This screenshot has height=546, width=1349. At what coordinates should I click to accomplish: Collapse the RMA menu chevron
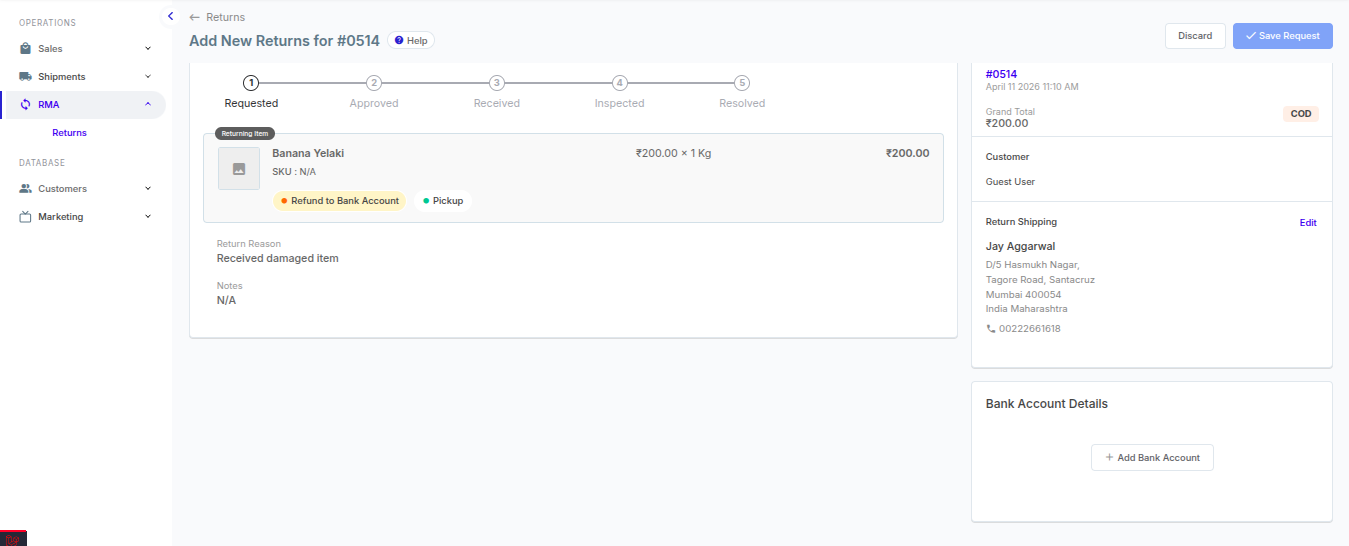[x=148, y=104]
